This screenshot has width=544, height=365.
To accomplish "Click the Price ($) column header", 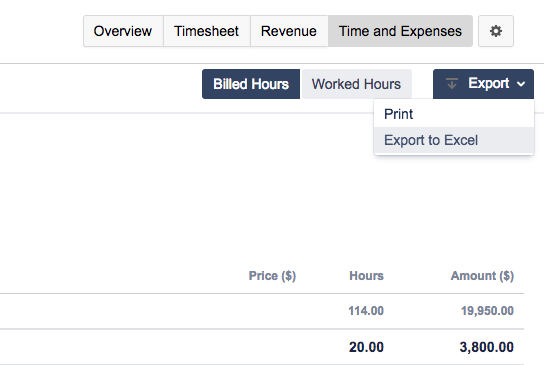I will tap(272, 276).
